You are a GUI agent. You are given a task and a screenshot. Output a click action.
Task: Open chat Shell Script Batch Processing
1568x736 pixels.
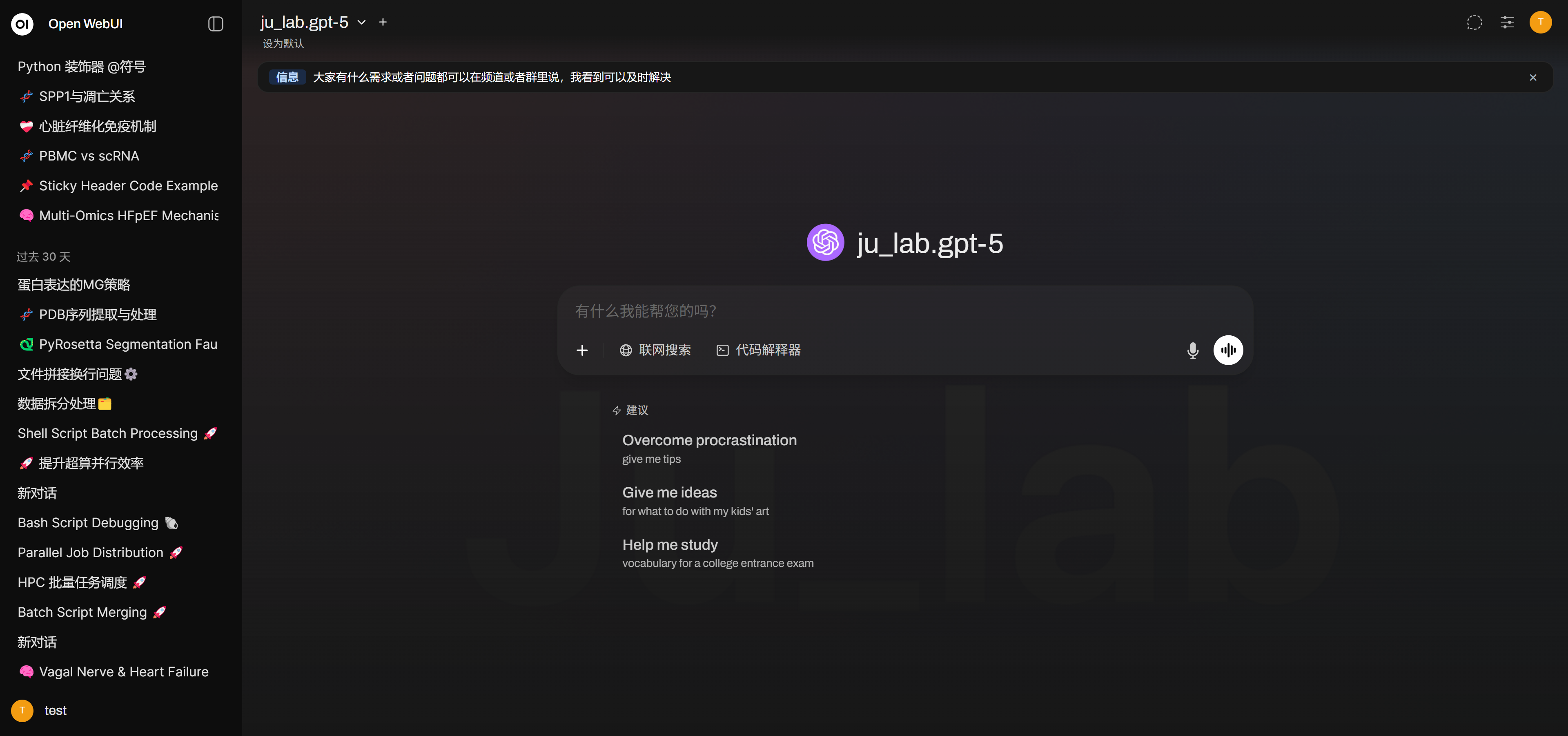[119, 433]
